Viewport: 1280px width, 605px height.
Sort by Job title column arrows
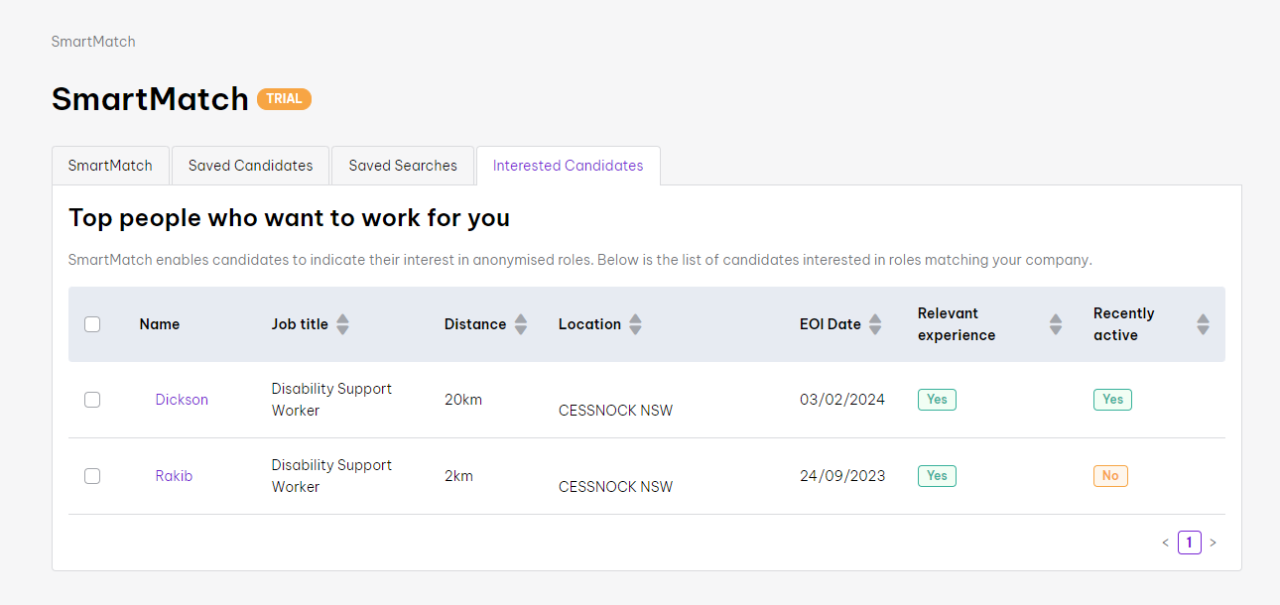click(343, 324)
